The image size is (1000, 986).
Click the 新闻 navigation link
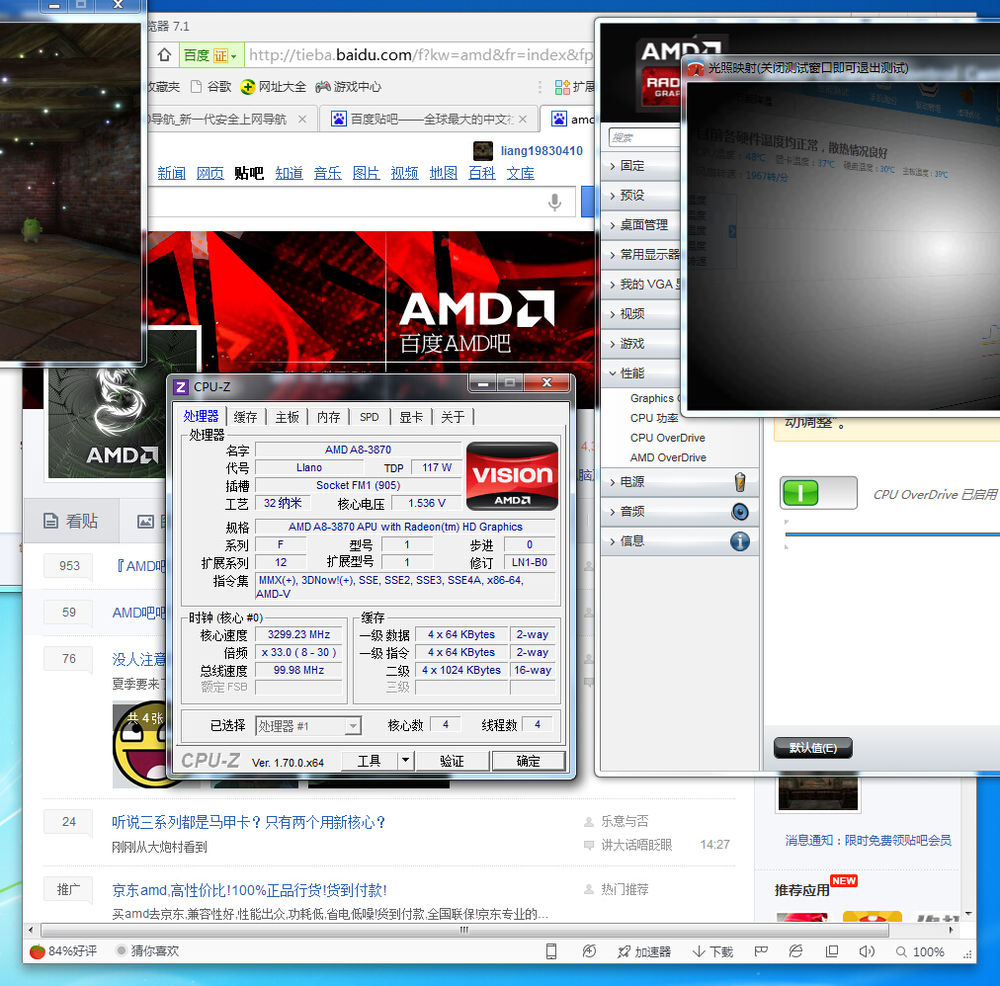coord(171,173)
